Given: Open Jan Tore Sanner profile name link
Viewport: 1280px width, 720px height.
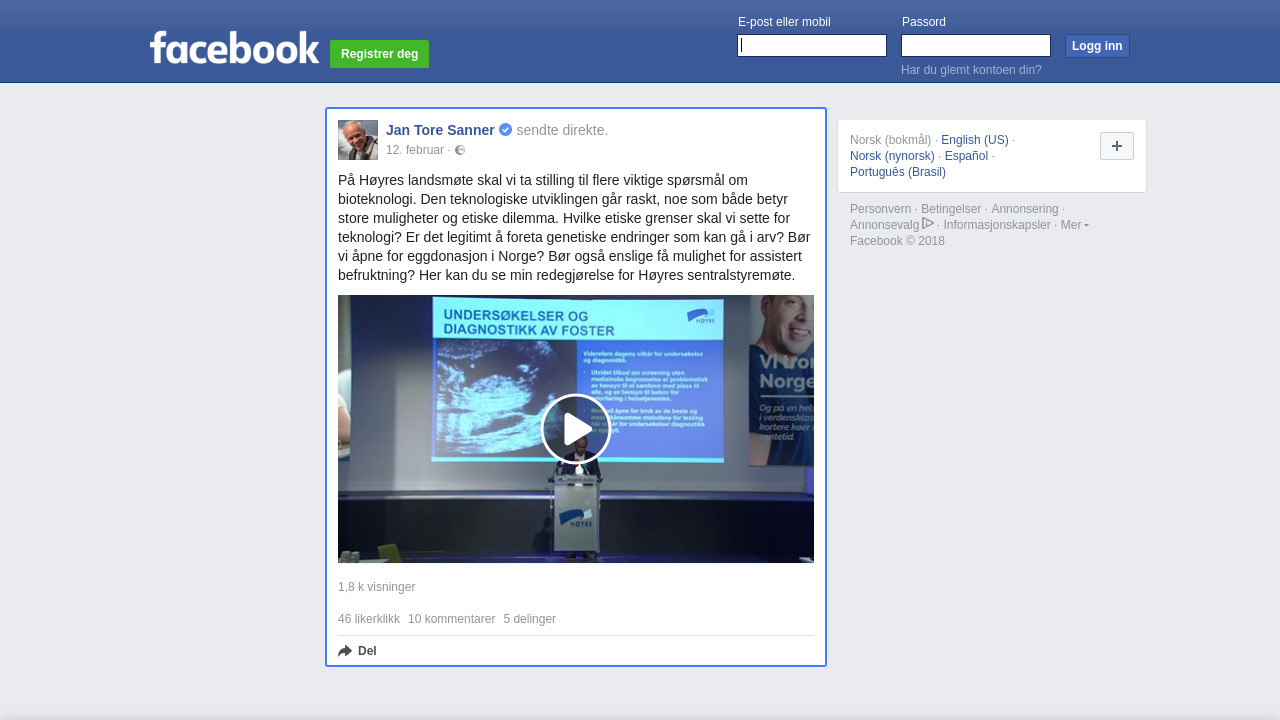Looking at the screenshot, I should coord(440,130).
